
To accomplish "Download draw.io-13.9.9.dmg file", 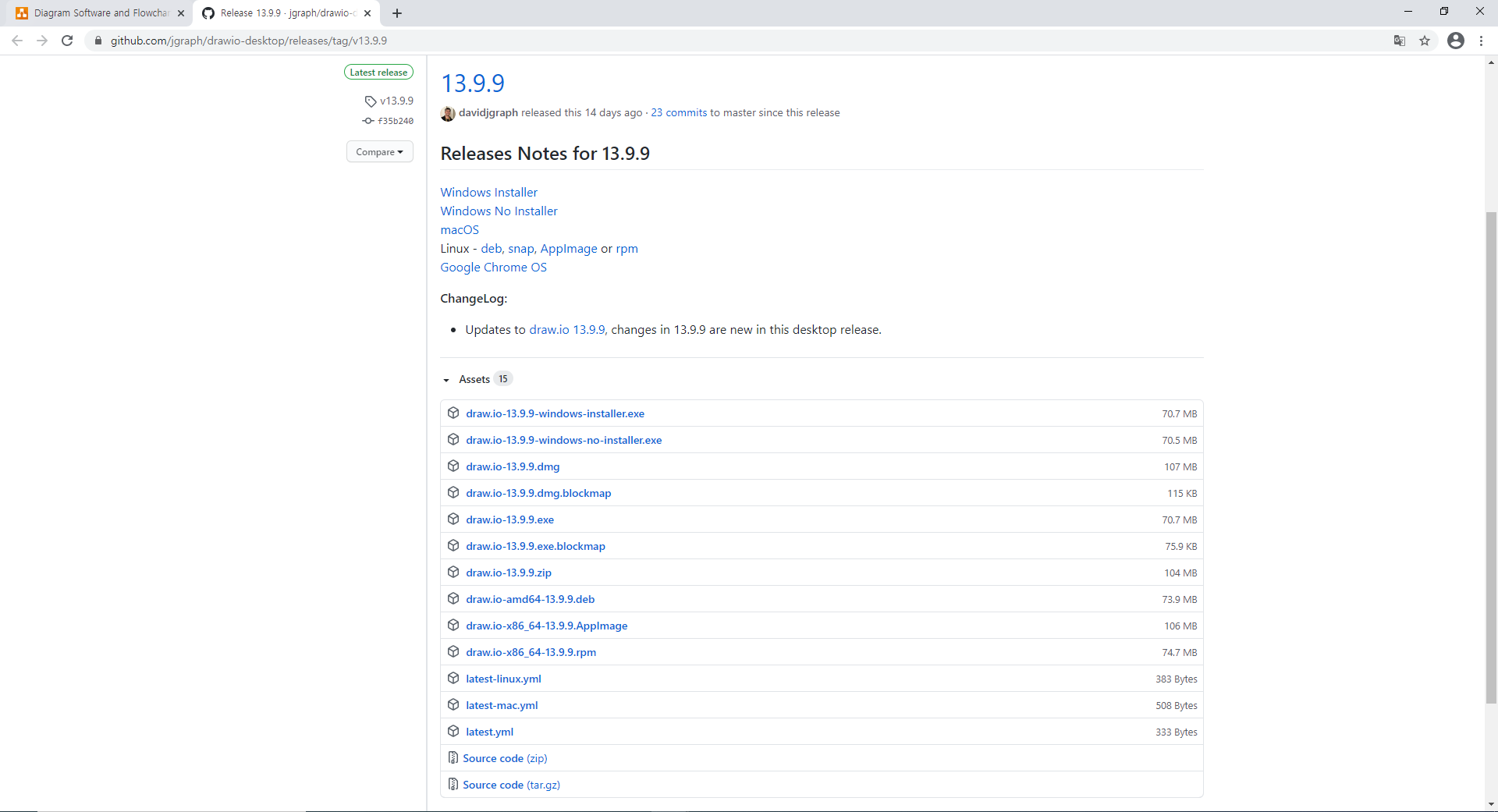I will coord(513,466).
